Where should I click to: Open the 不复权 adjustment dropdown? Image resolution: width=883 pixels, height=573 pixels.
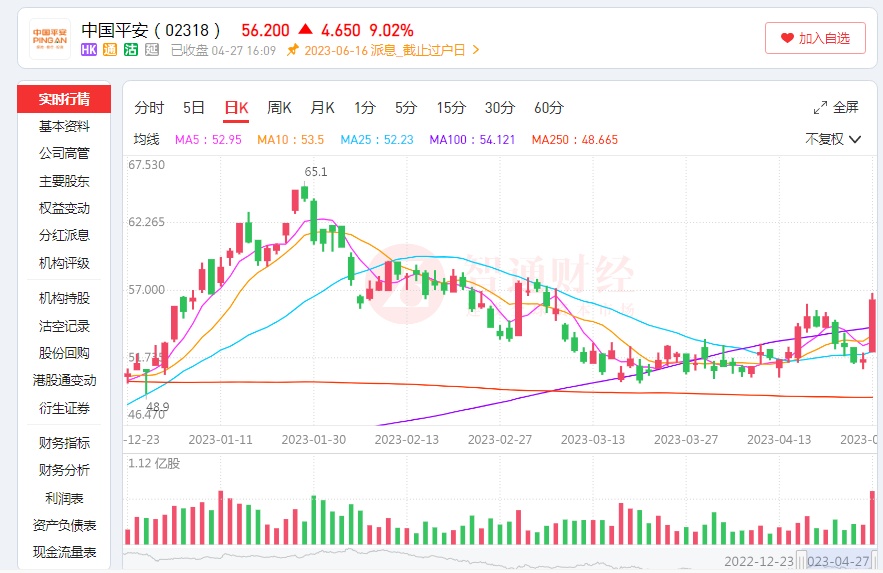click(x=833, y=139)
